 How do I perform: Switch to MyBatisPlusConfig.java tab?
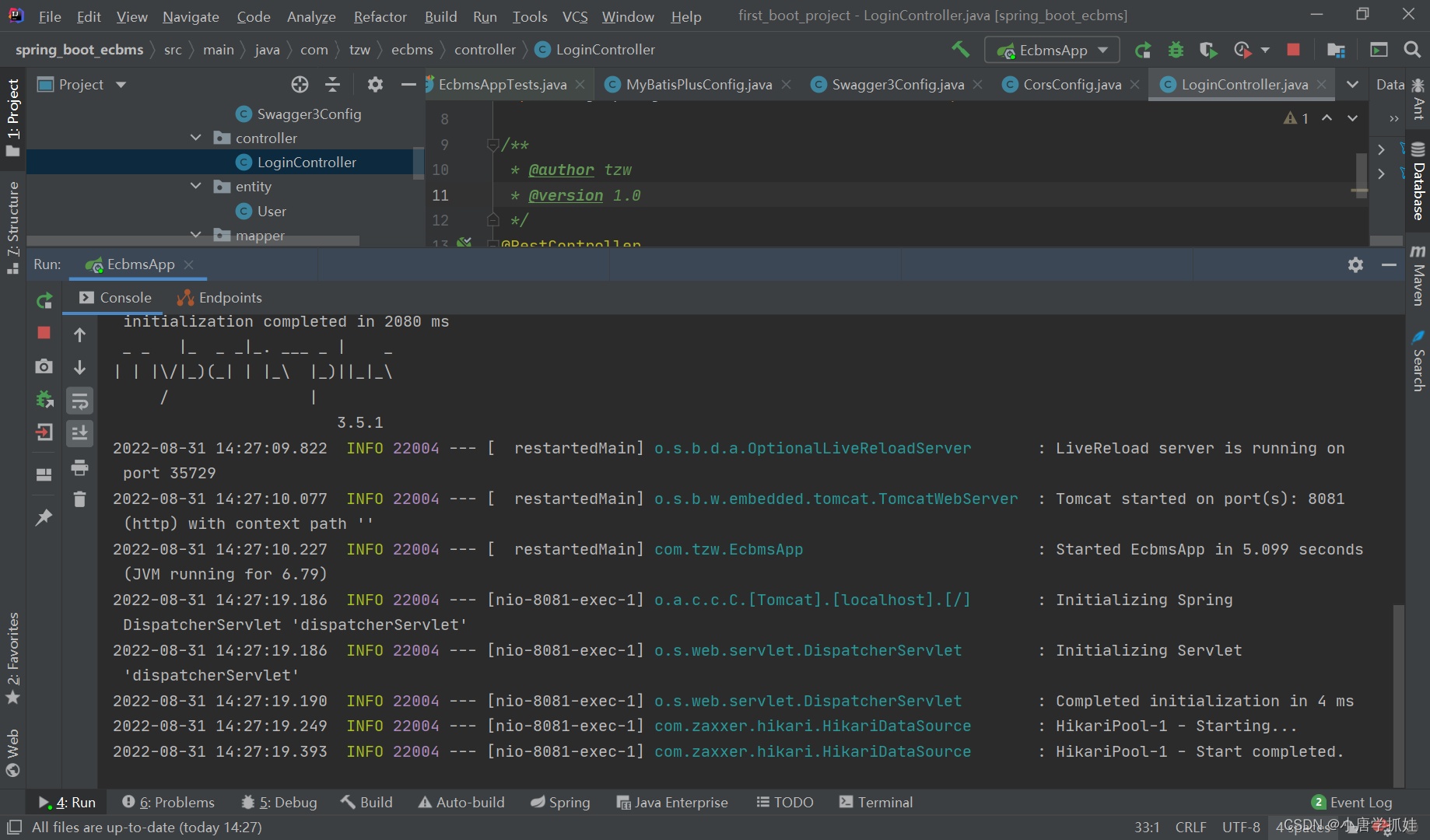click(699, 84)
